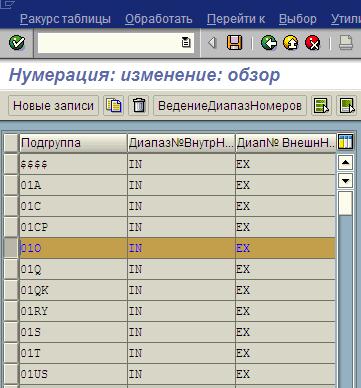Select the 01S row with its selector

pyautogui.click(x=11, y=332)
